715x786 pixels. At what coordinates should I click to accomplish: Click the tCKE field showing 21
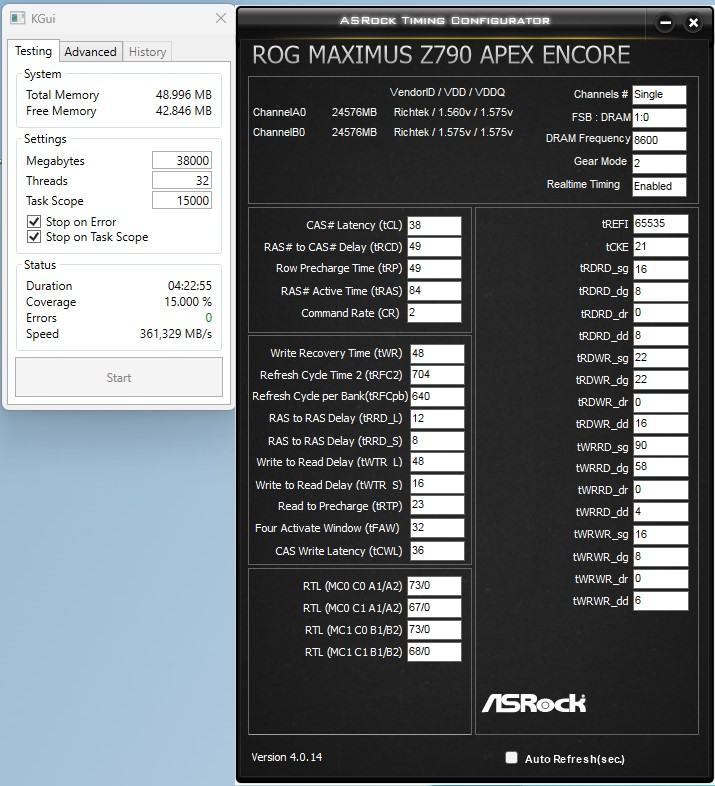pyautogui.click(x=661, y=247)
